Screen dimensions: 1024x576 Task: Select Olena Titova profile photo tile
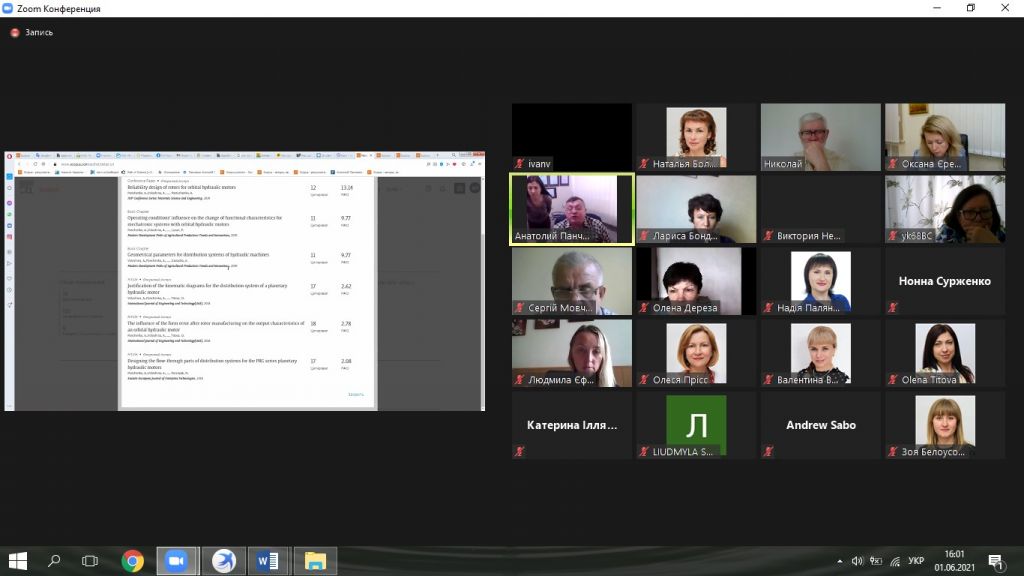(x=945, y=353)
